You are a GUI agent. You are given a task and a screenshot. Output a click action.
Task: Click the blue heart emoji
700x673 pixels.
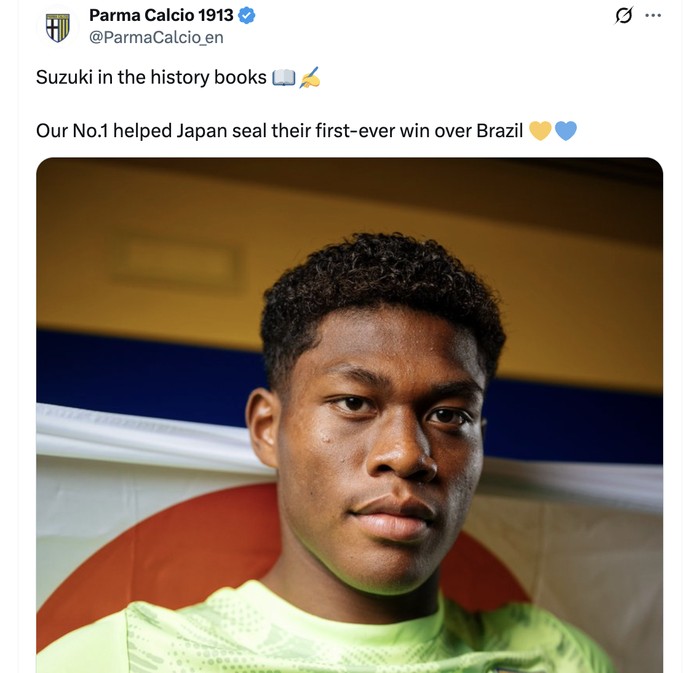566,131
